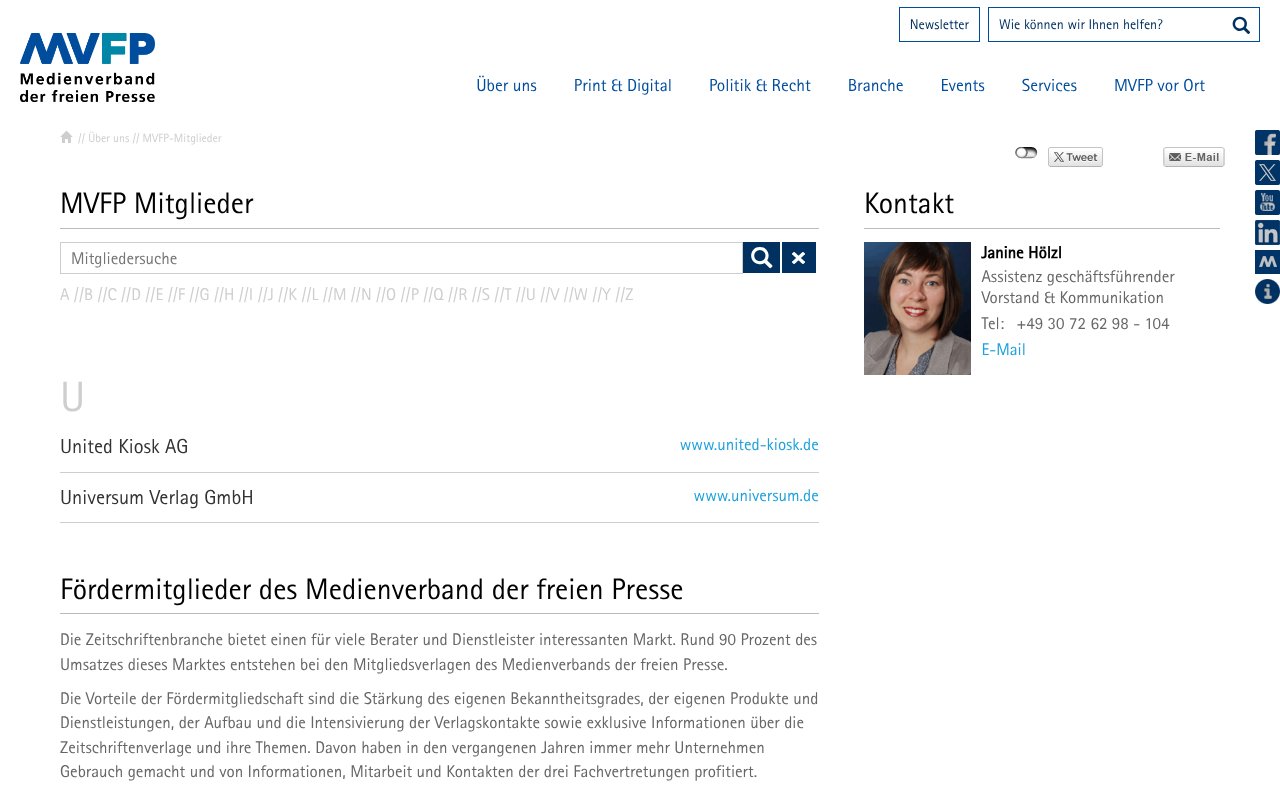Open the blue info icon below the social icons
The image size is (1280, 800).
pos(1266,292)
